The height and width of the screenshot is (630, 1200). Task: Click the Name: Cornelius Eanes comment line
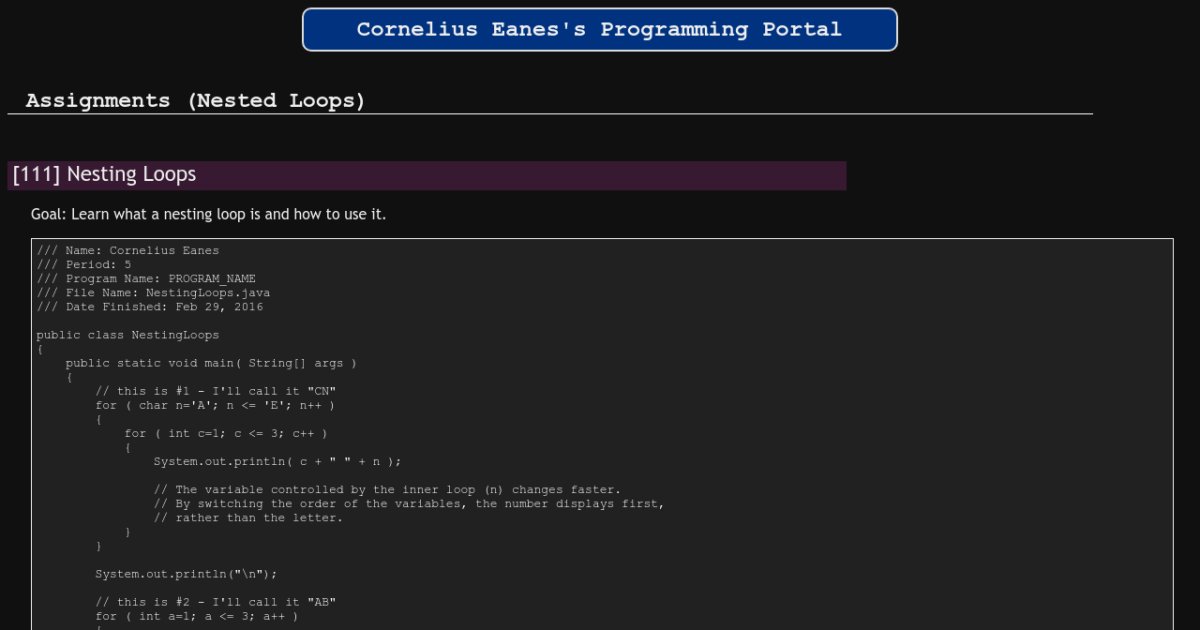click(128, 251)
